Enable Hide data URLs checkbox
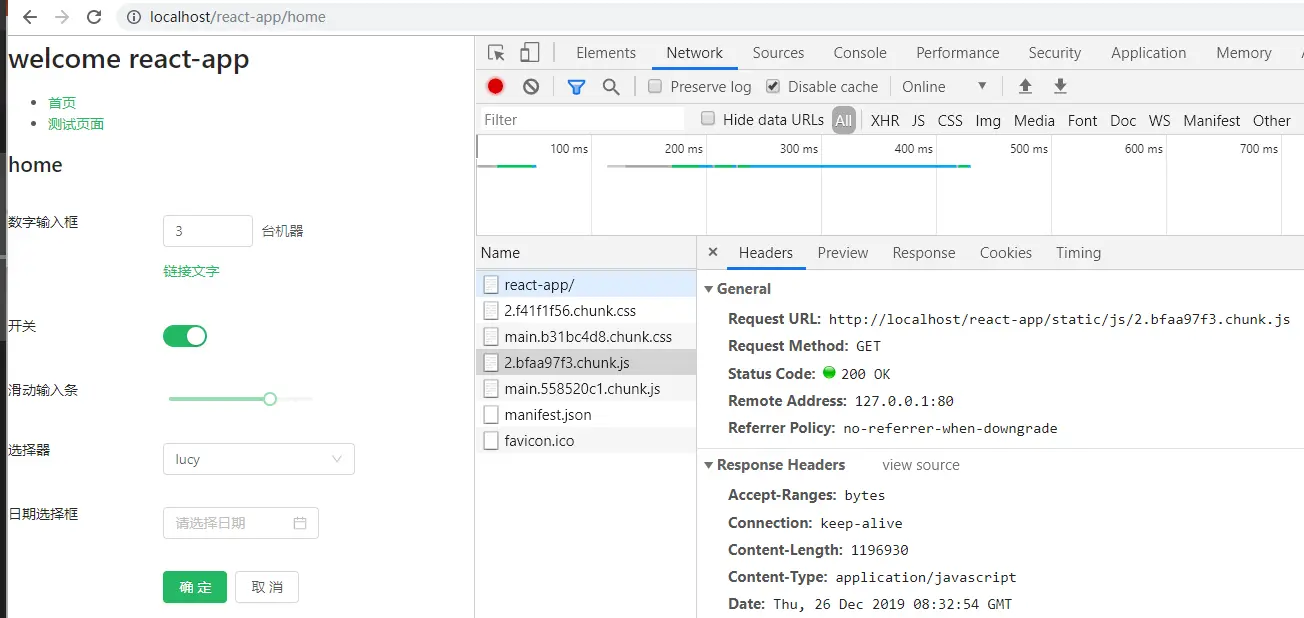The width and height of the screenshot is (1304, 618). [x=708, y=119]
